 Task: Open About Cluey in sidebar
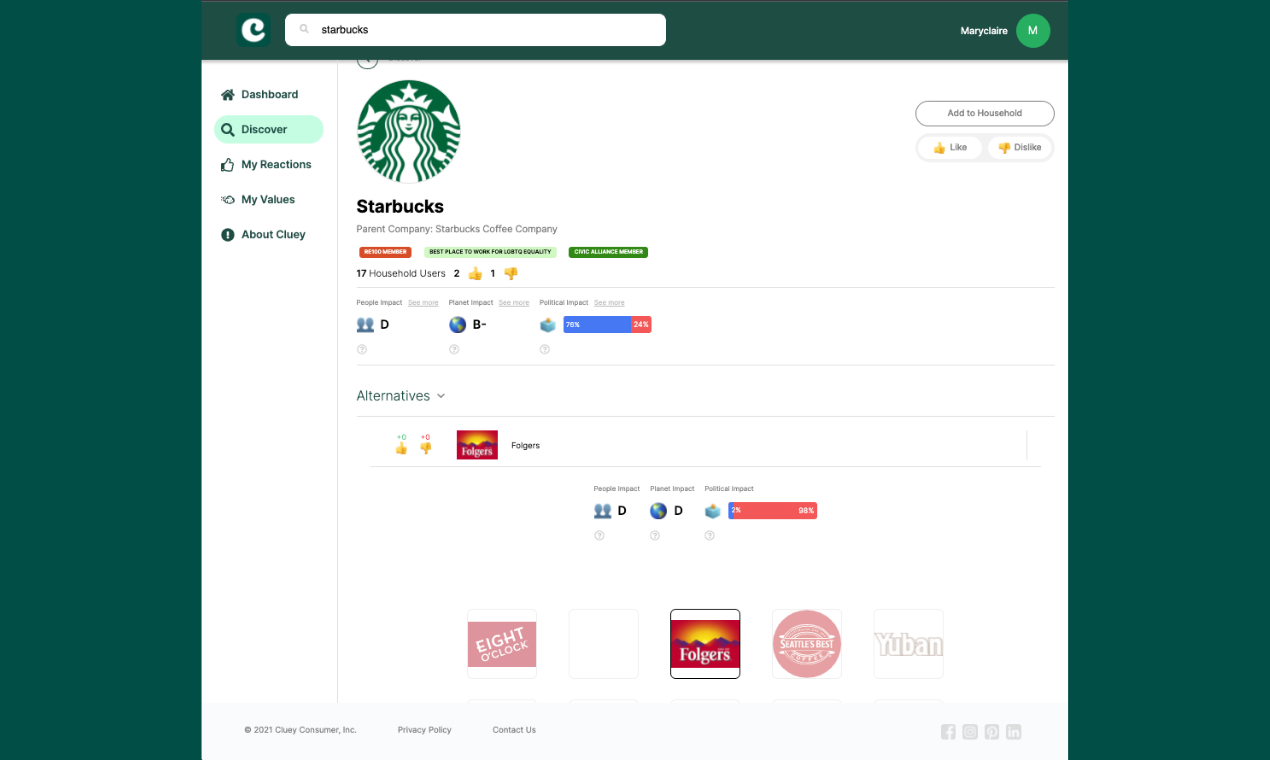click(x=269, y=234)
